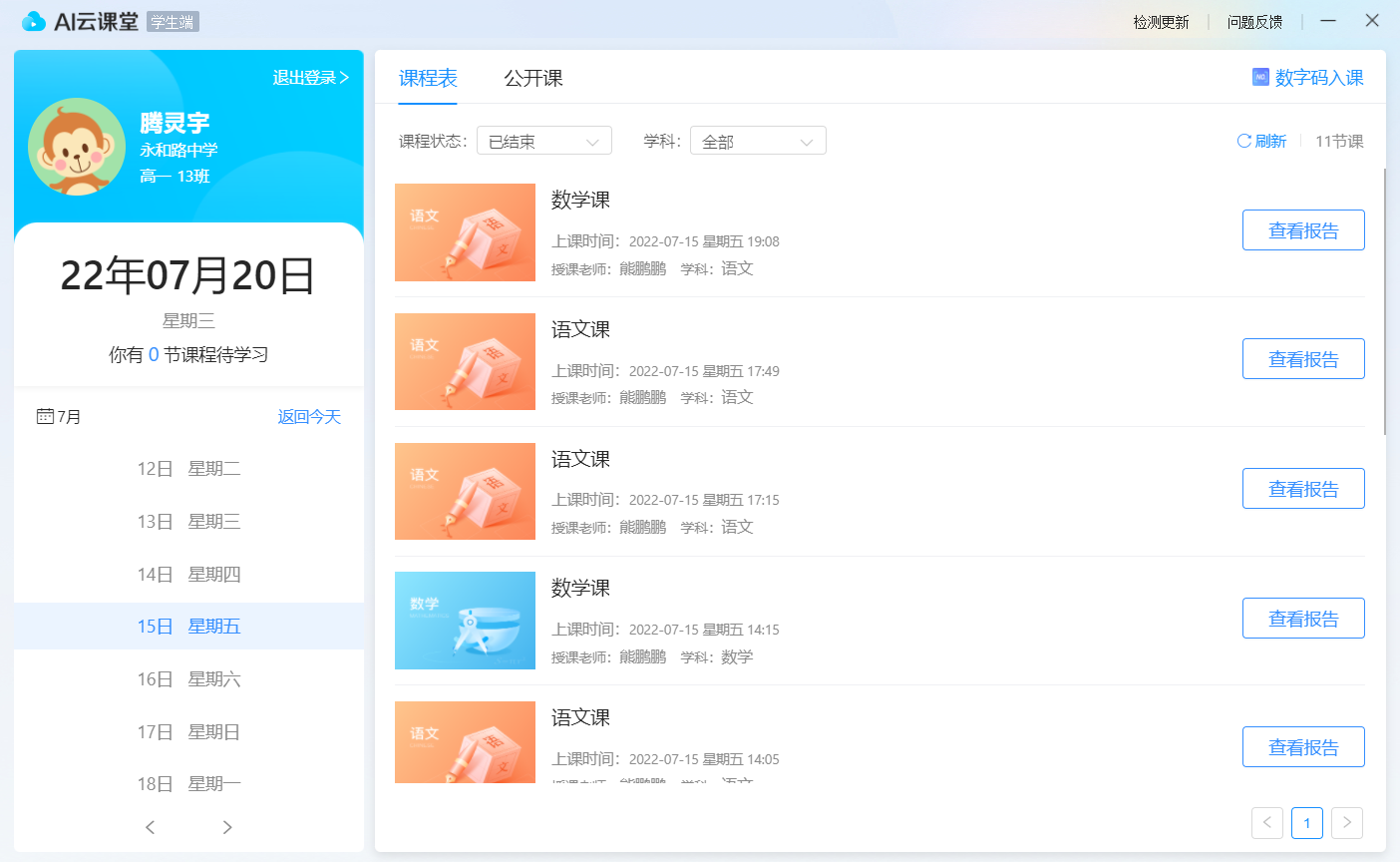The height and width of the screenshot is (862, 1400).
Task: Click the title 数学课 for 19:08 lesson
Action: tap(580, 200)
